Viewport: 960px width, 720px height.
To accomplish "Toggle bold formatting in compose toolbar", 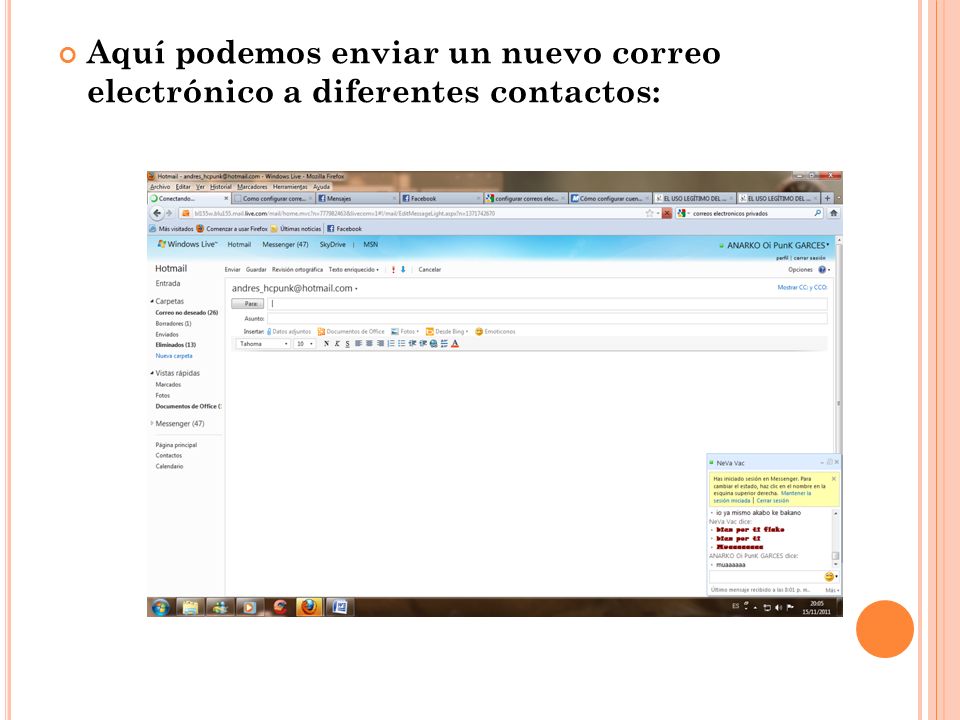I will (326, 344).
